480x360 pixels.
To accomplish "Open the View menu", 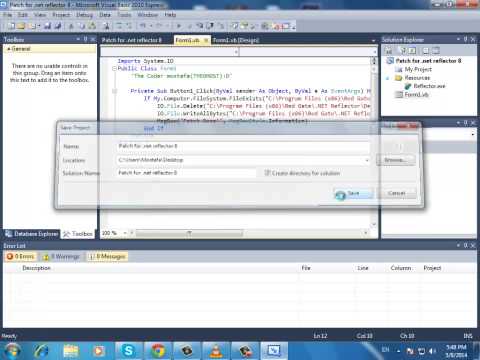I will pyautogui.click(x=40, y=15).
